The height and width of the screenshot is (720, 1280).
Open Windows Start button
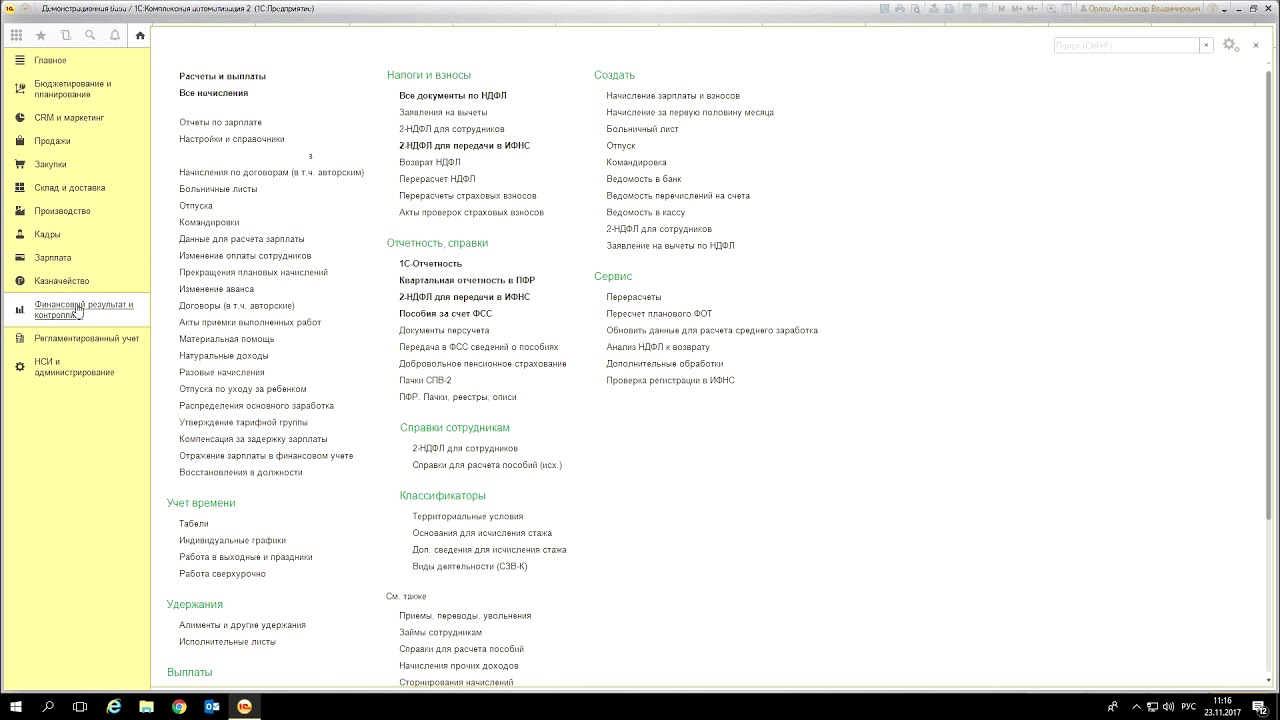[16, 706]
